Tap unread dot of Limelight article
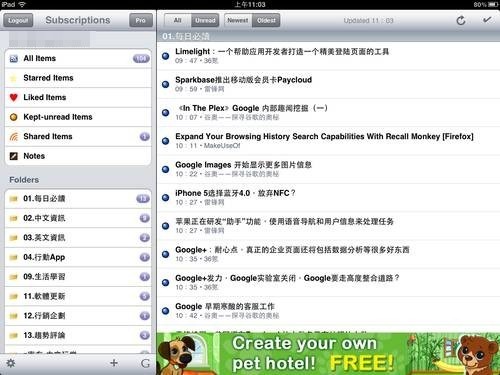 tap(165, 56)
